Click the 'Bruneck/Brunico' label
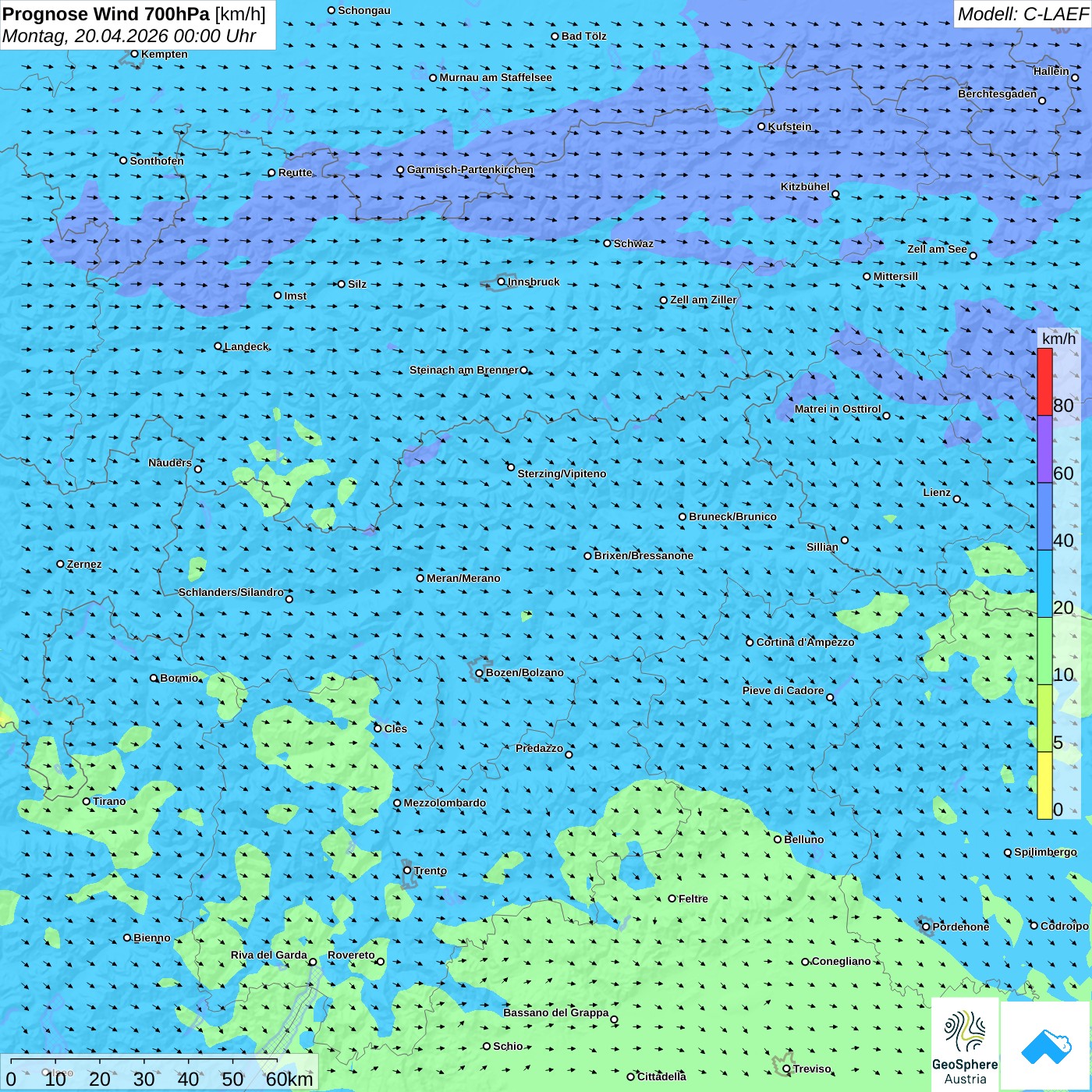The width and height of the screenshot is (1092, 1092). [732, 516]
